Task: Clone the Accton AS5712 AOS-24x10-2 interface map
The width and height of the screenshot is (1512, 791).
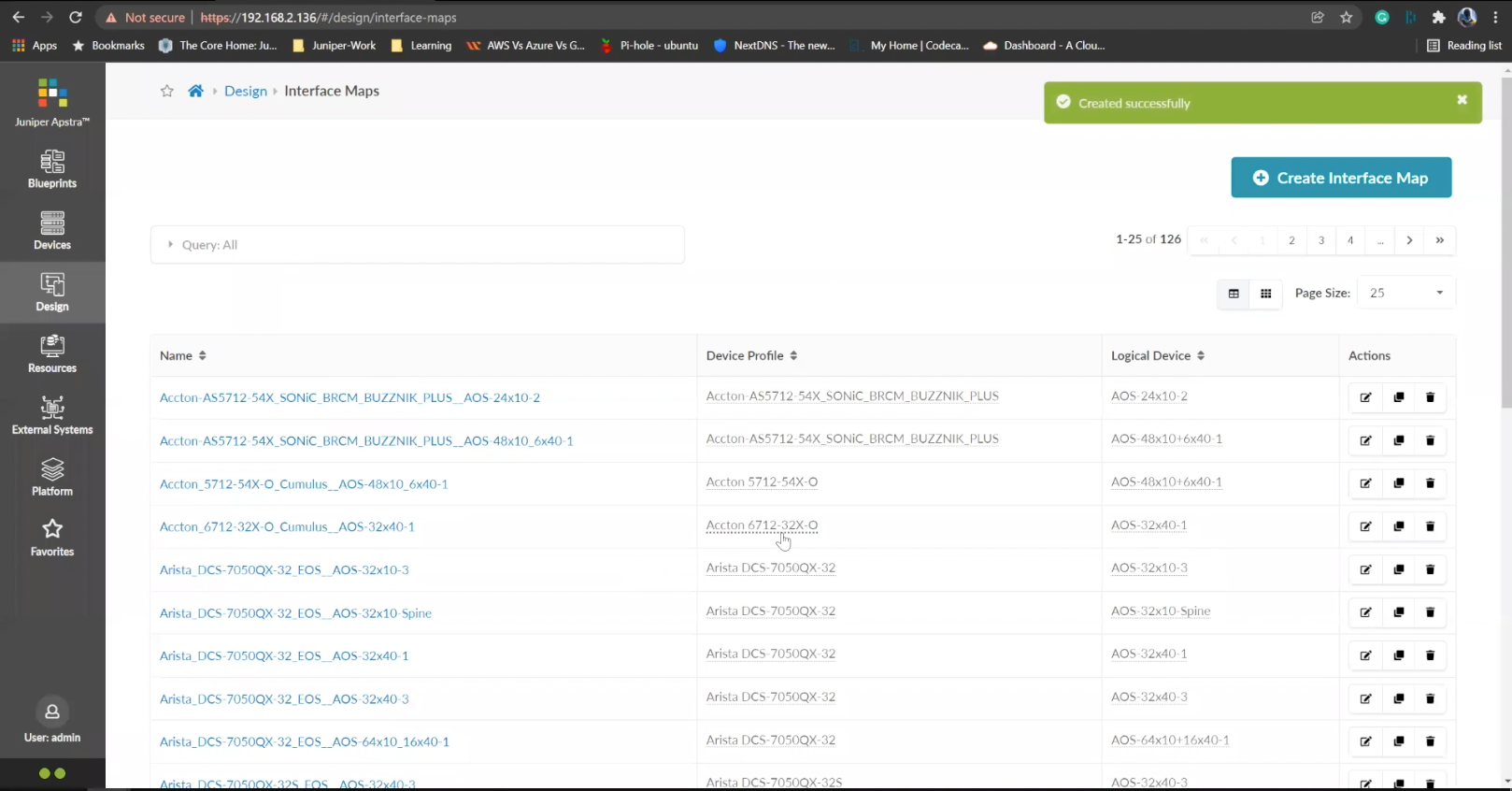Action: pyautogui.click(x=1398, y=397)
